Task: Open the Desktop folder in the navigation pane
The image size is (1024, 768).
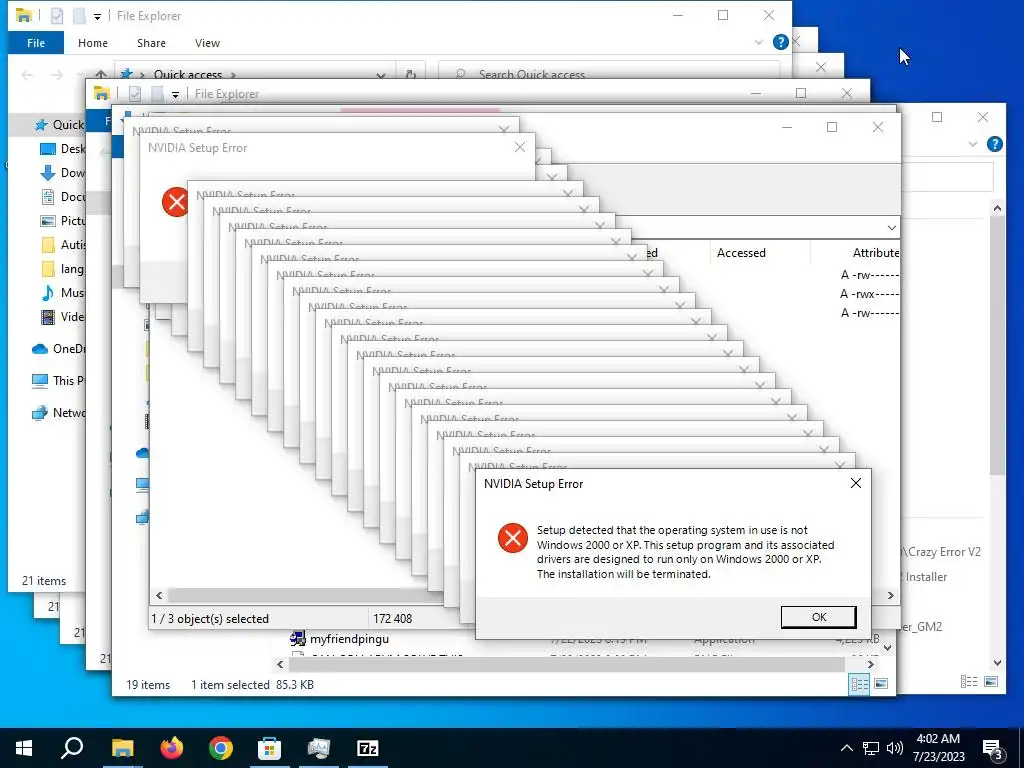Action: pyautogui.click(x=62, y=149)
